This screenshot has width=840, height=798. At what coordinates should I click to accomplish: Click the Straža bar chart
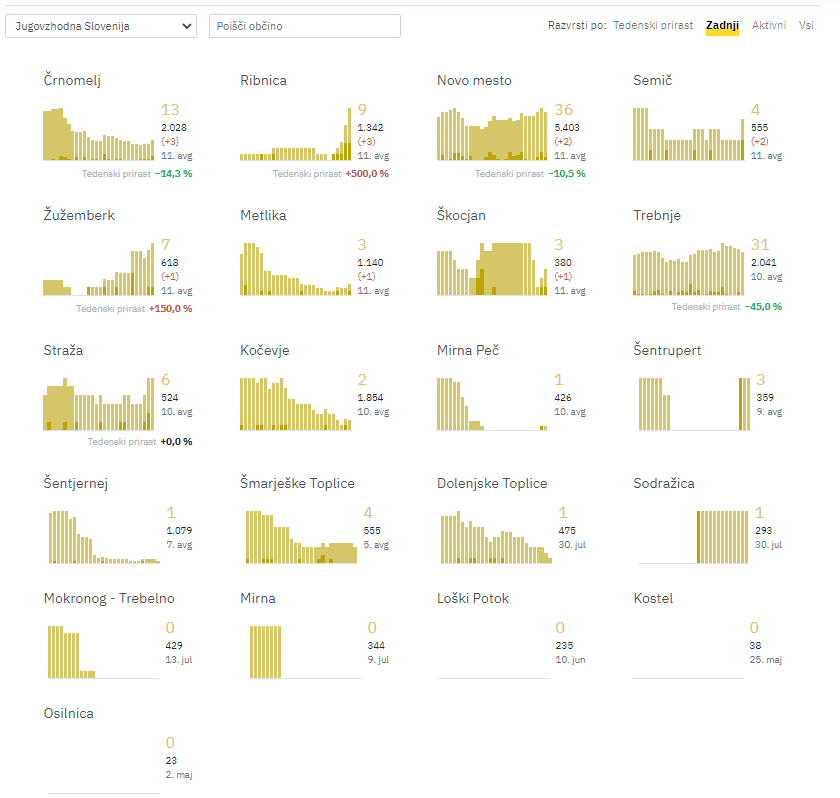[99, 404]
